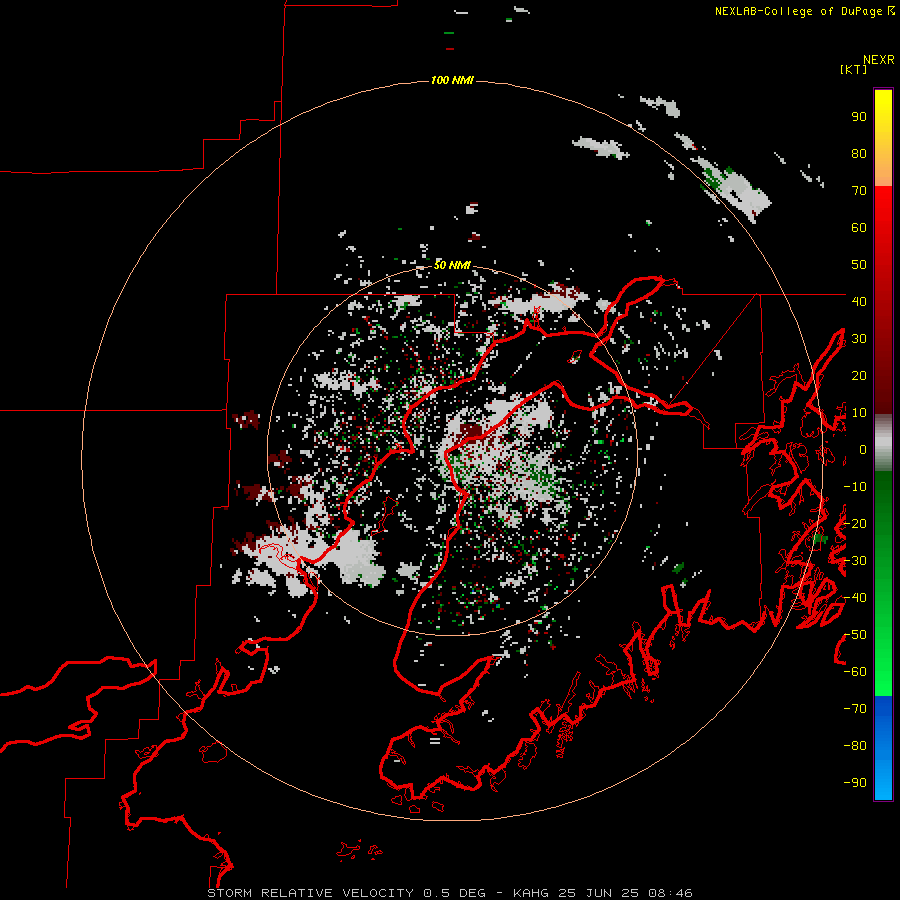The height and width of the screenshot is (900, 900).
Task: Click the 60 value on the velocity scale
Action: point(859,228)
